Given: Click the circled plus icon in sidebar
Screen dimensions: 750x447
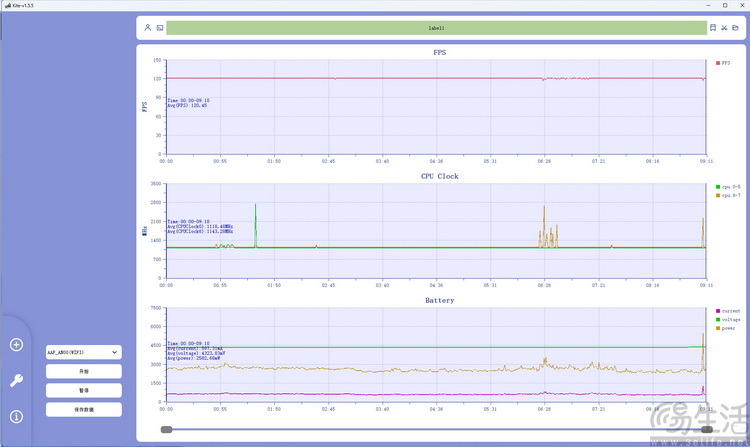Looking at the screenshot, I should click(16, 345).
